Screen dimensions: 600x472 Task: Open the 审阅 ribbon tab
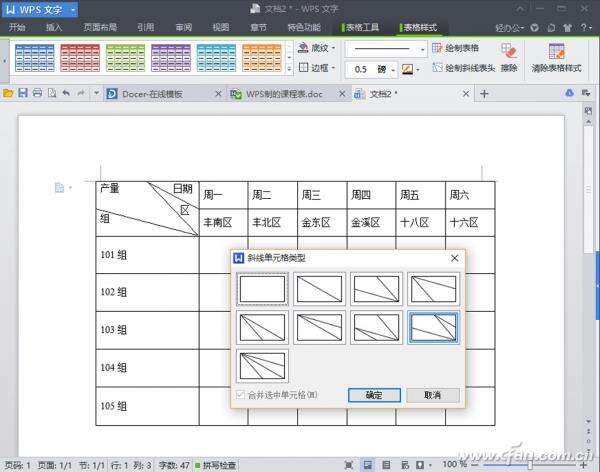(x=184, y=27)
